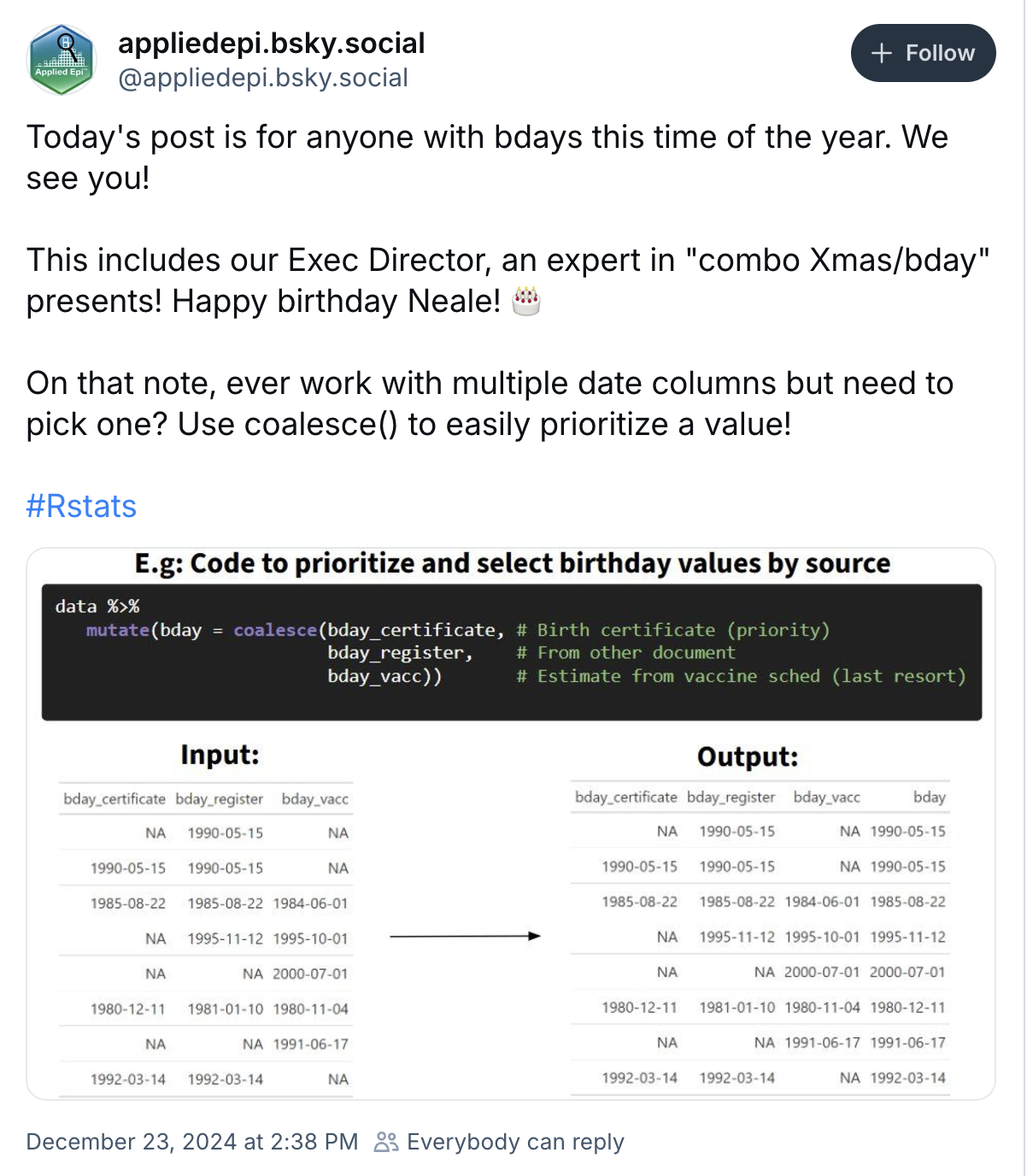Image resolution: width=1027 pixels, height=1176 pixels.
Task: Click the "Input:" heading in the image
Action: pos(220,755)
